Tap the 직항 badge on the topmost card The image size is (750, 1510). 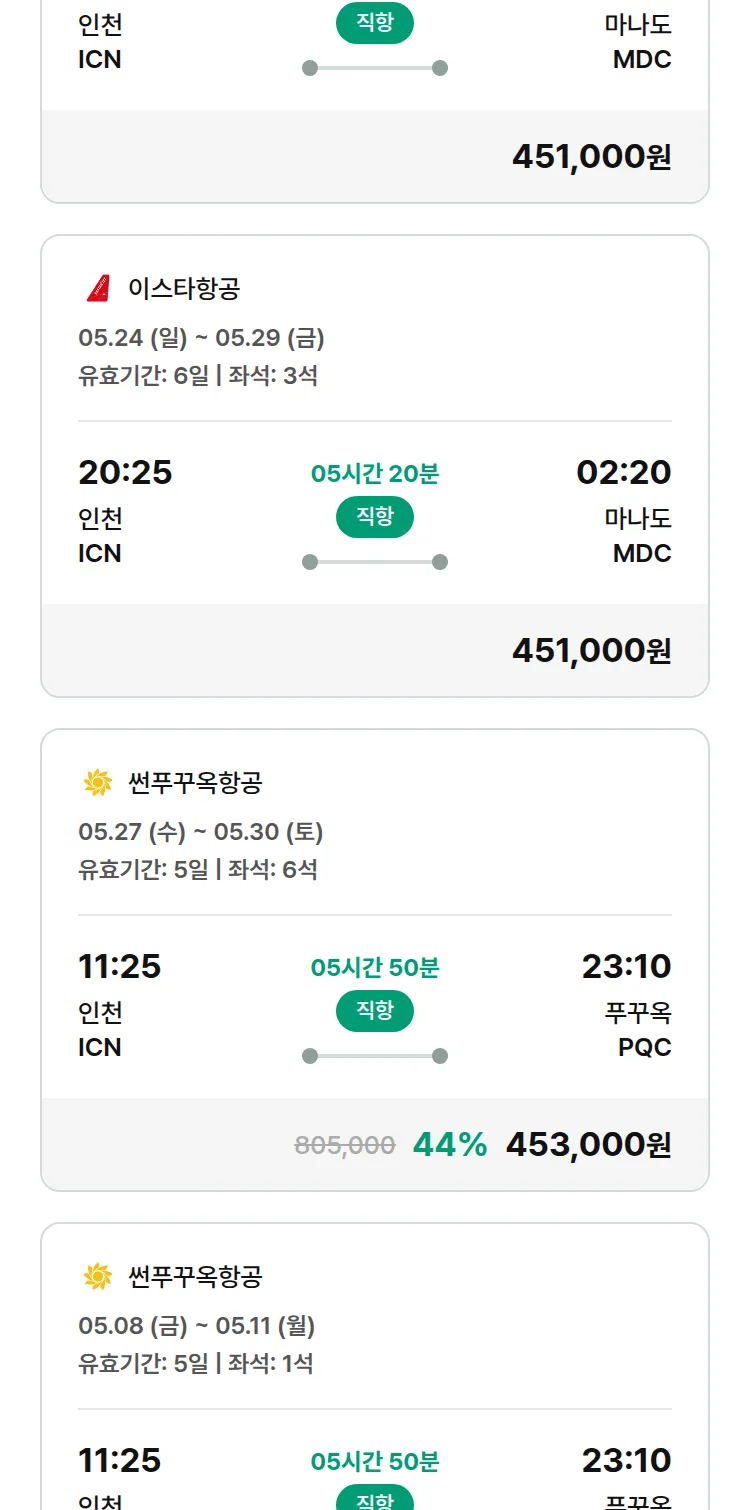pos(375,23)
